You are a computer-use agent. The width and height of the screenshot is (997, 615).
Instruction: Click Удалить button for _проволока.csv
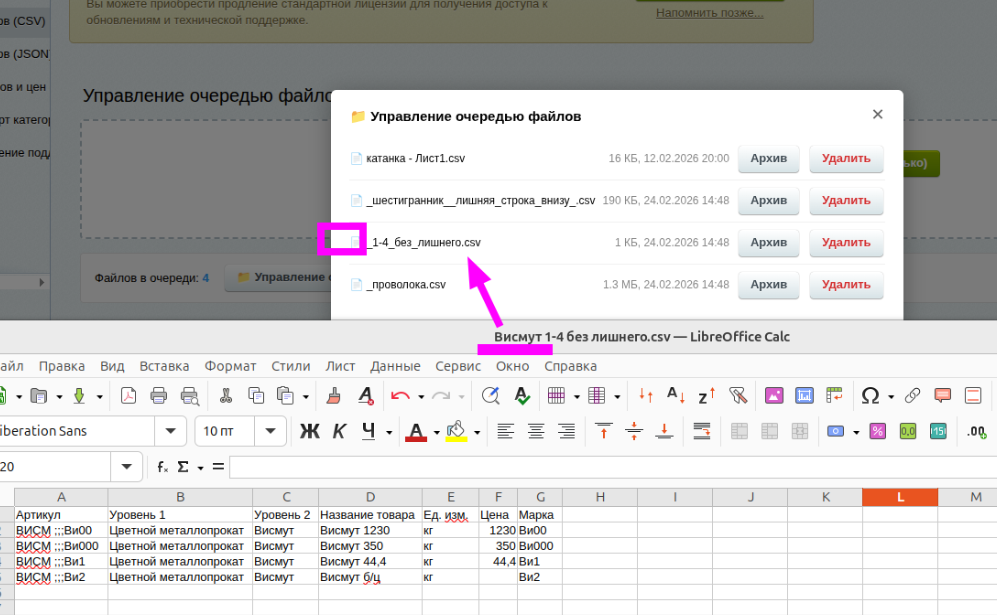click(846, 285)
